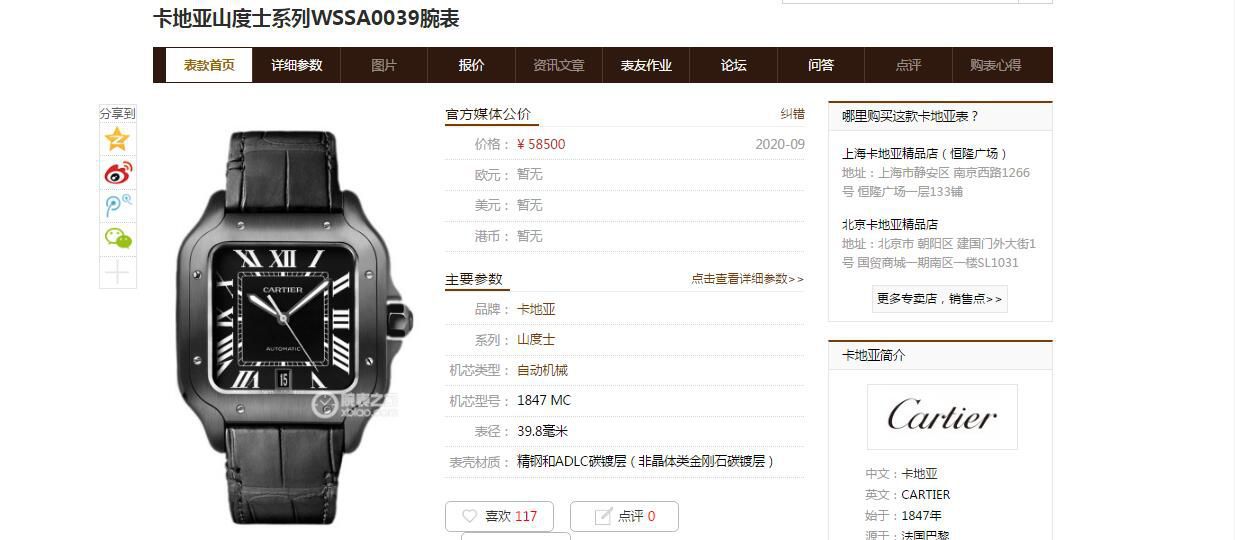Click the blue Tencent Weibo share icon
1235x540 pixels.
pos(118,206)
